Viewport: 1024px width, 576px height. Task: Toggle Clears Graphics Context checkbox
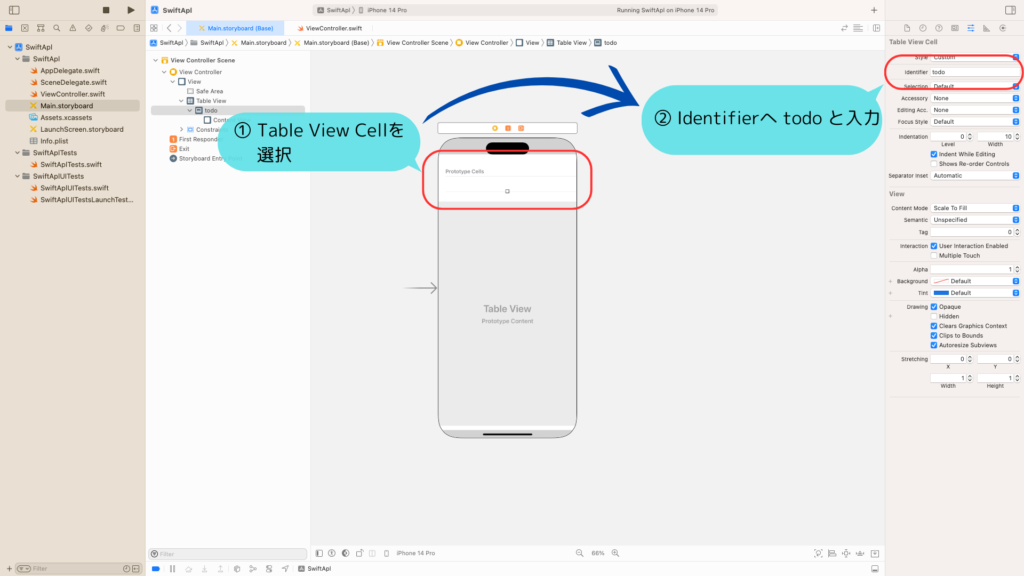(934, 326)
